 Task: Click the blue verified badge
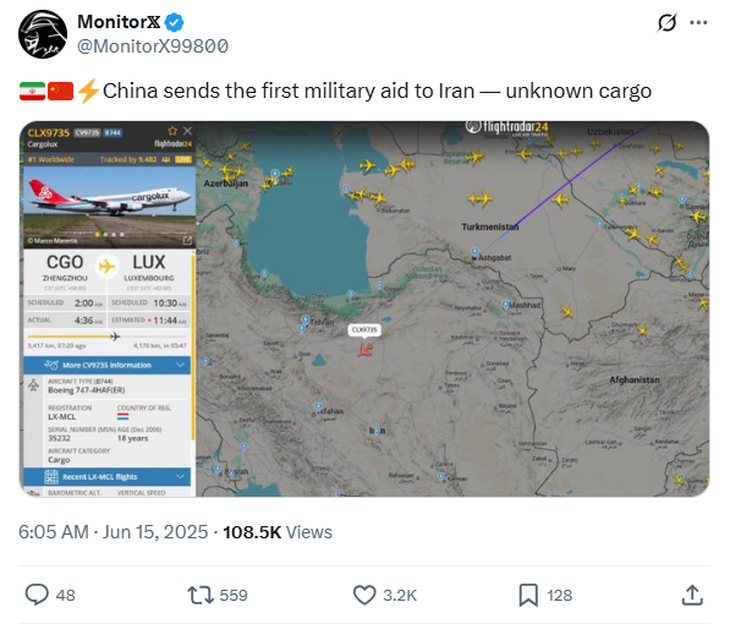pos(174,22)
